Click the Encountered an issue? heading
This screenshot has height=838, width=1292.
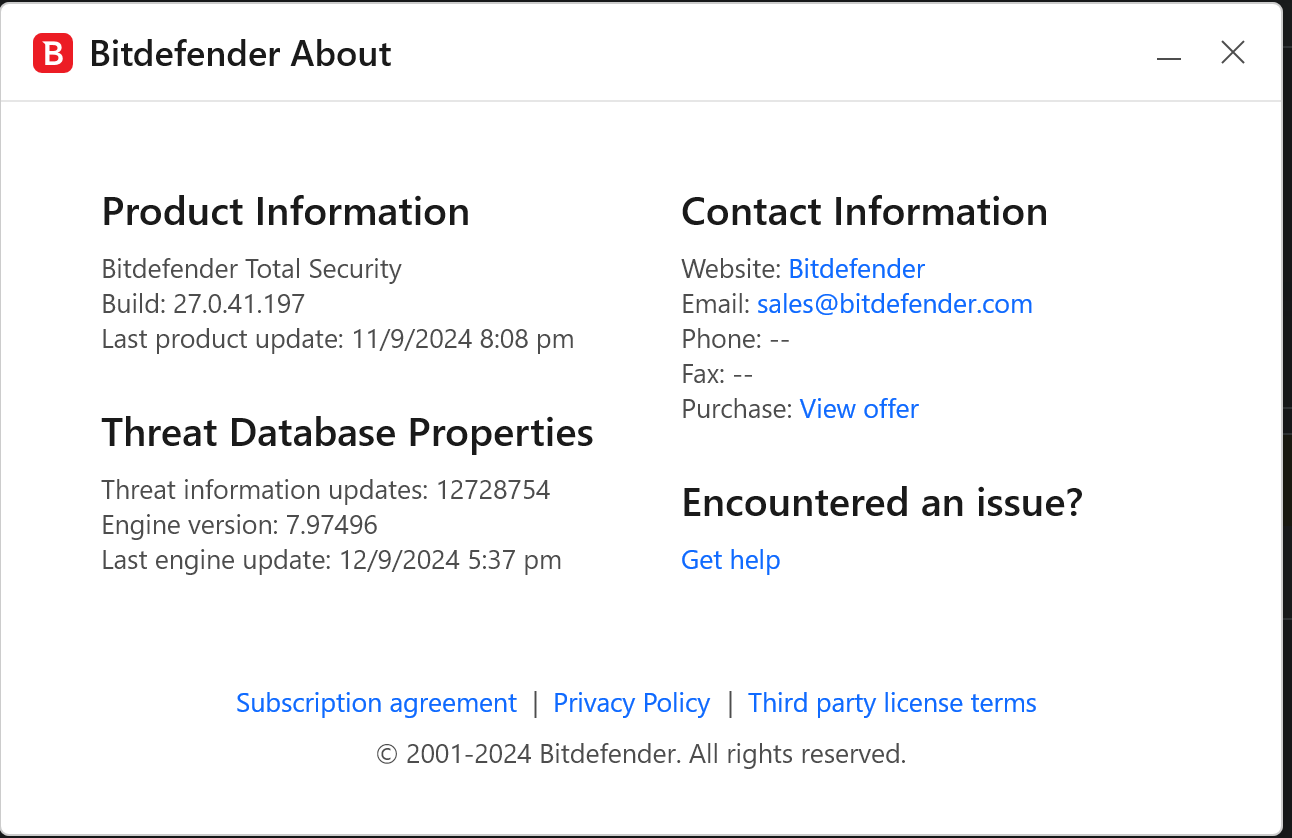[881, 503]
